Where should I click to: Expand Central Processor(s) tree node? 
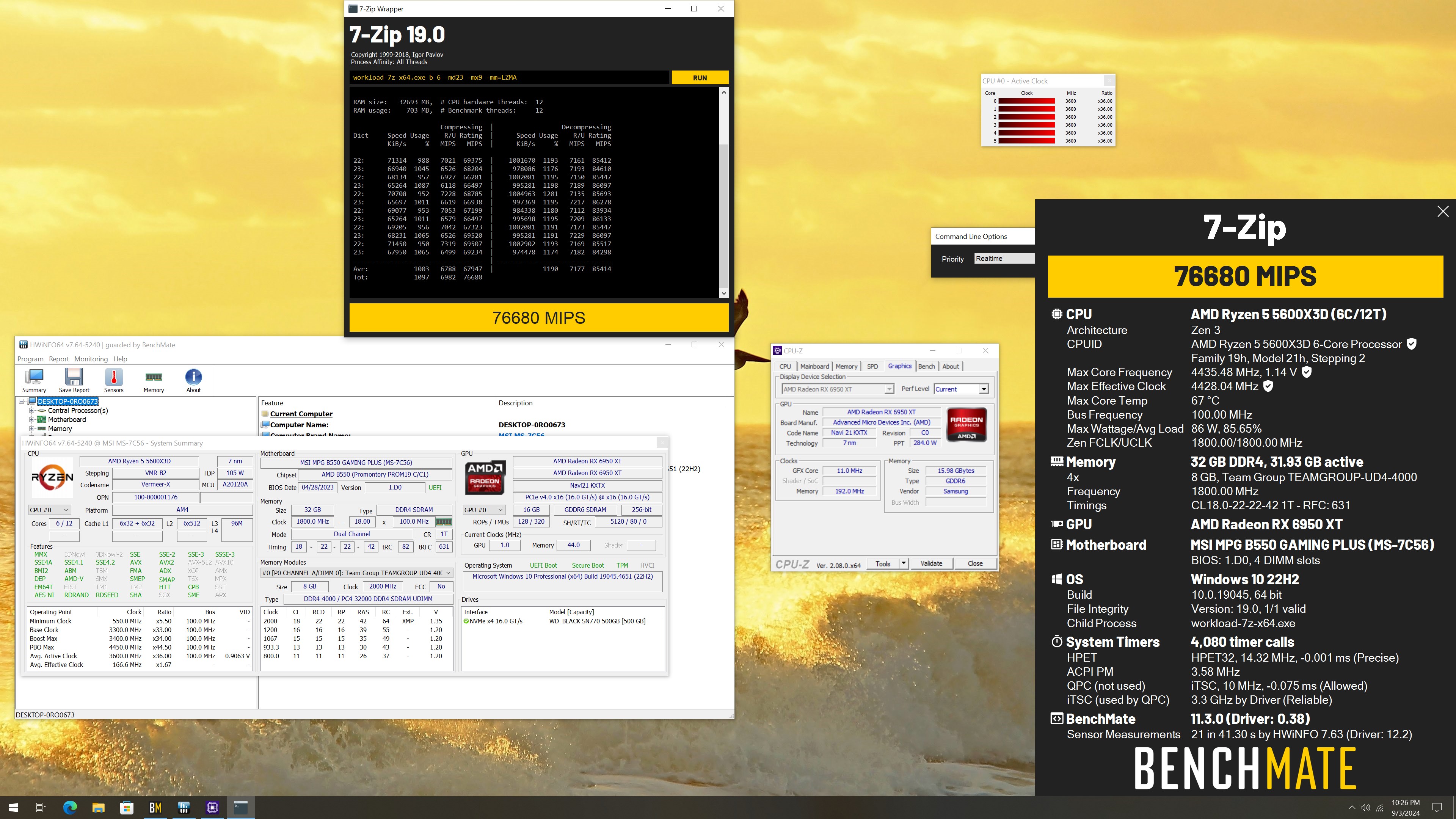point(31,410)
